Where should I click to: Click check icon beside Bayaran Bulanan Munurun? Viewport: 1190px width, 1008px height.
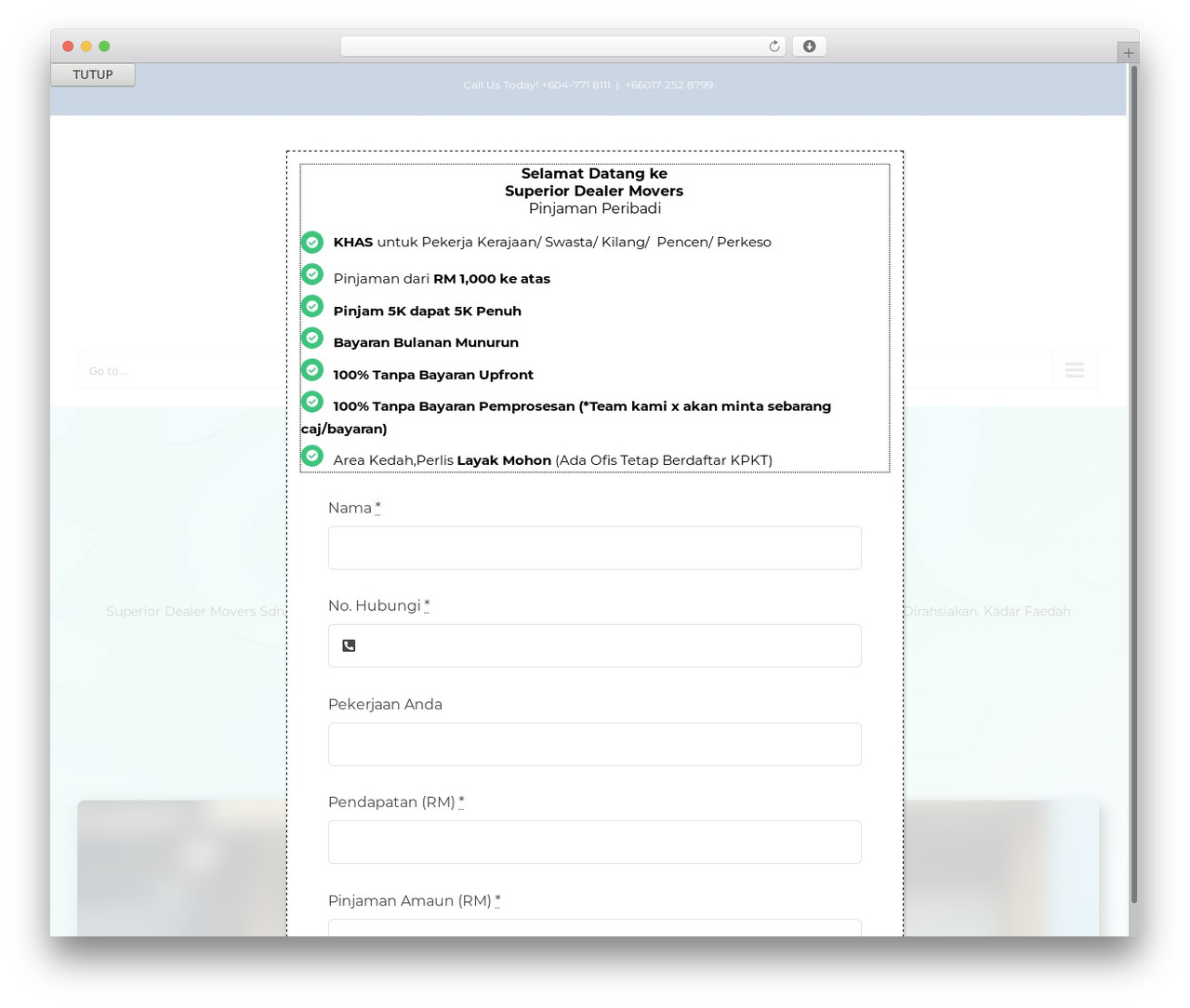pos(312,338)
